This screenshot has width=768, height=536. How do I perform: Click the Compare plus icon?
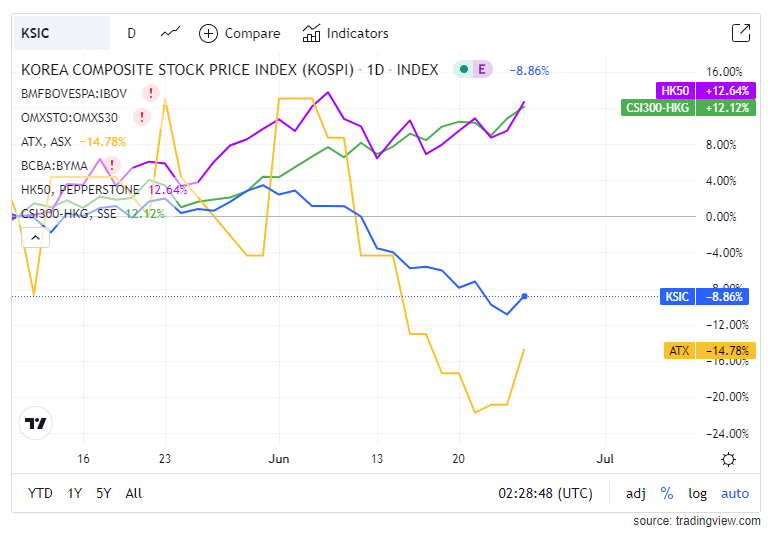coord(208,33)
